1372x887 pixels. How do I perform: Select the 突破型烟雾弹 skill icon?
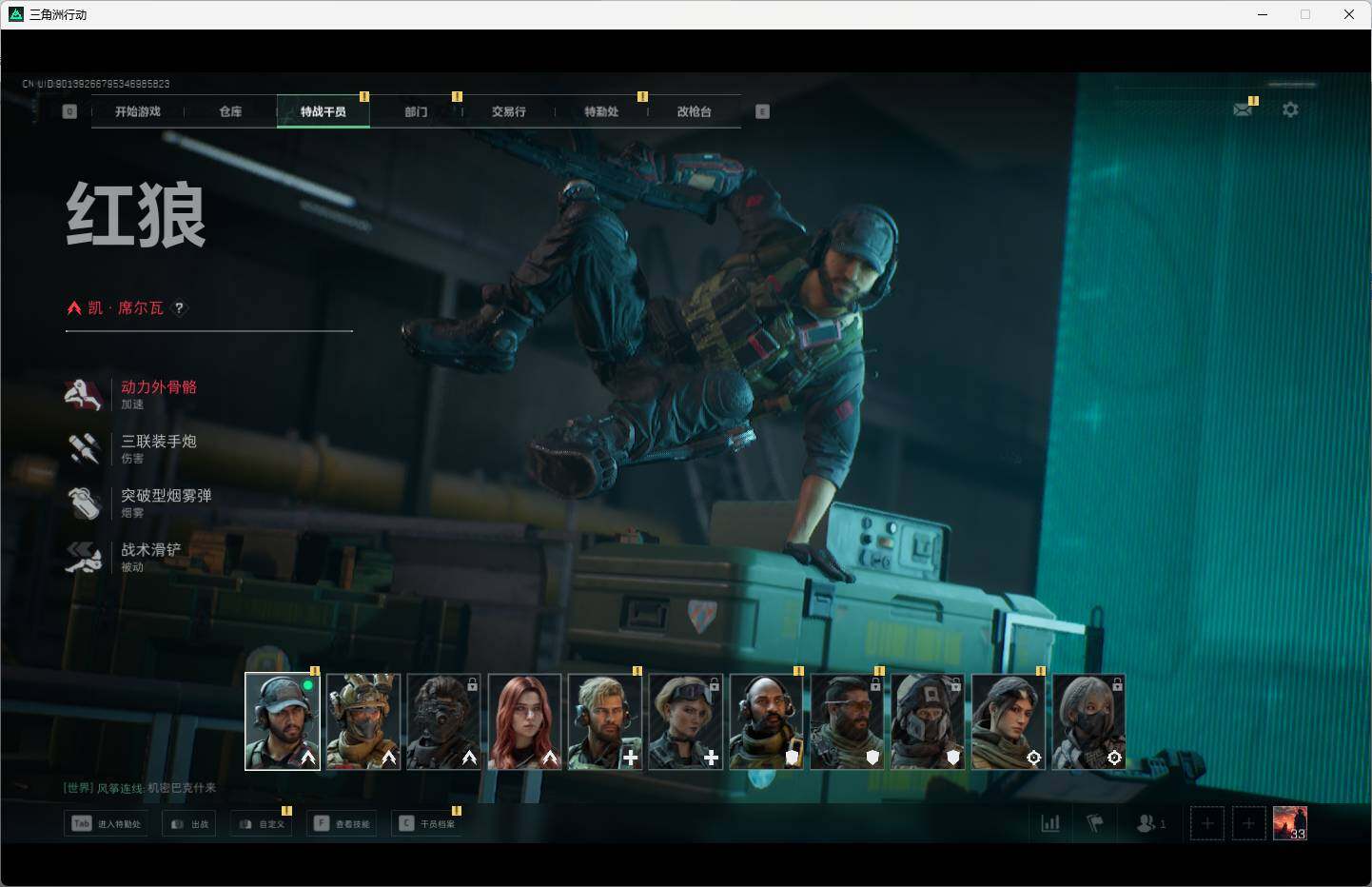pos(83,503)
